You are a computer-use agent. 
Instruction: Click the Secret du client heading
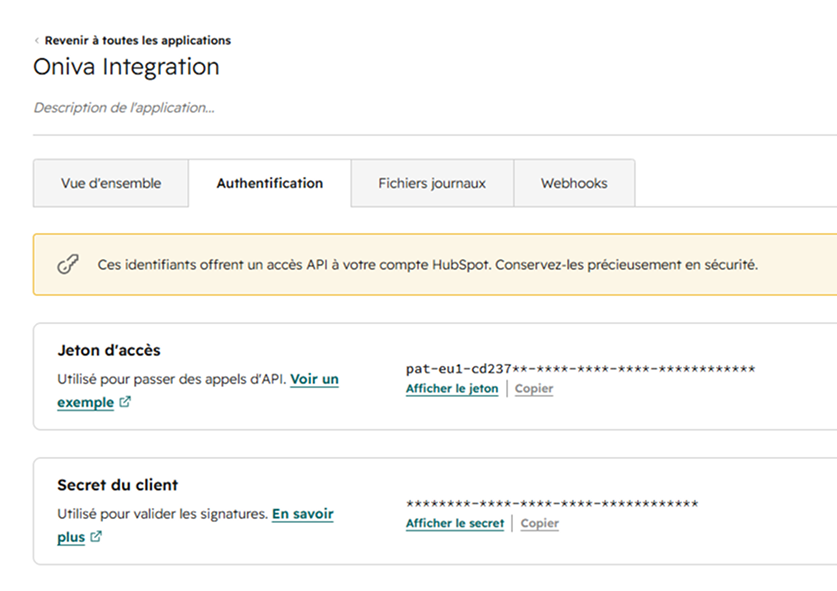[x=117, y=485]
